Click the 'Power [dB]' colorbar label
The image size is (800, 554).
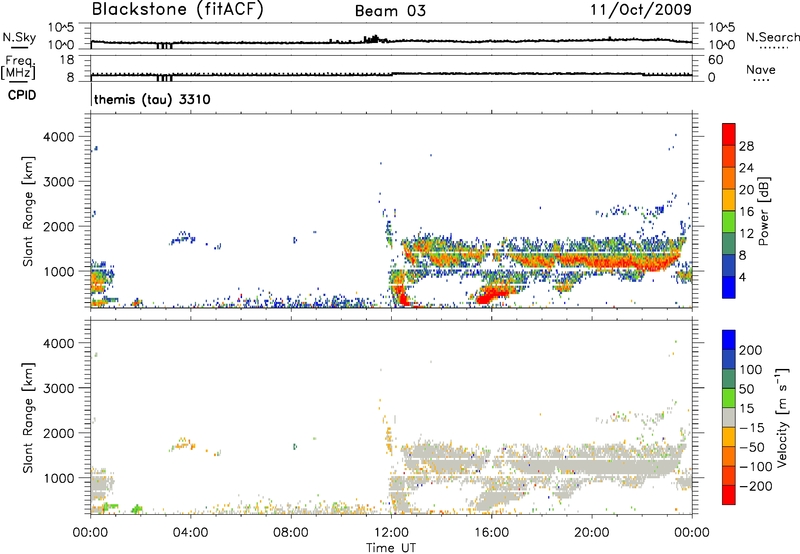763,211
